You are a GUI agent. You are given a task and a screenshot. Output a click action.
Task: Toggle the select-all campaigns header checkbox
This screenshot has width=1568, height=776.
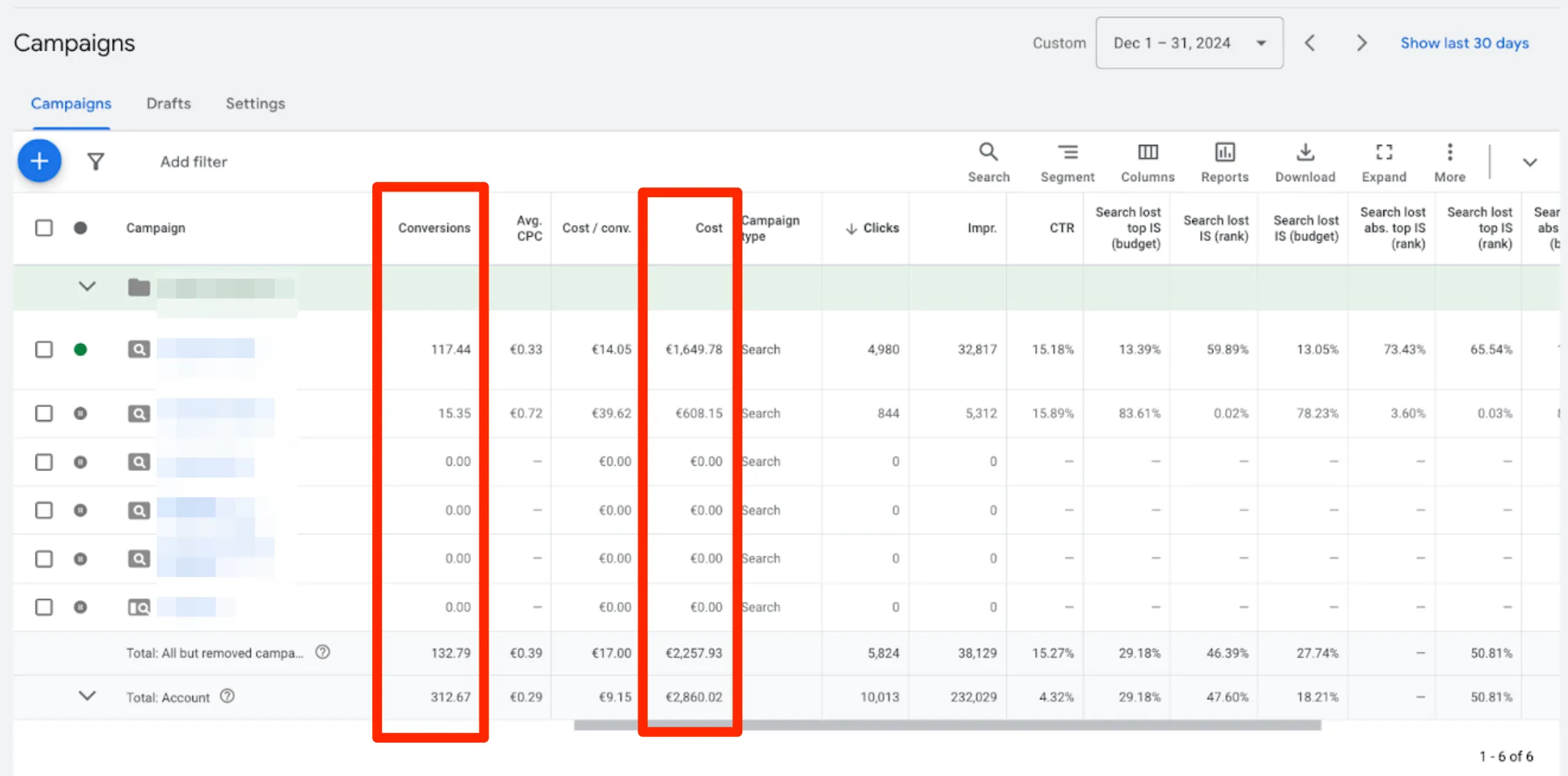coord(44,228)
